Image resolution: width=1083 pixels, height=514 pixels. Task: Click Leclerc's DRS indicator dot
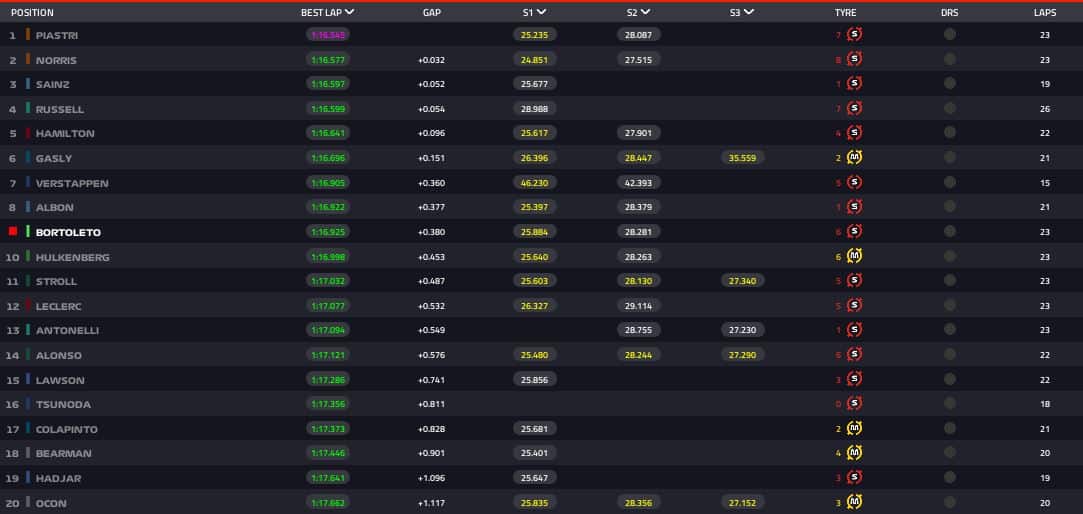pyautogui.click(x=950, y=305)
